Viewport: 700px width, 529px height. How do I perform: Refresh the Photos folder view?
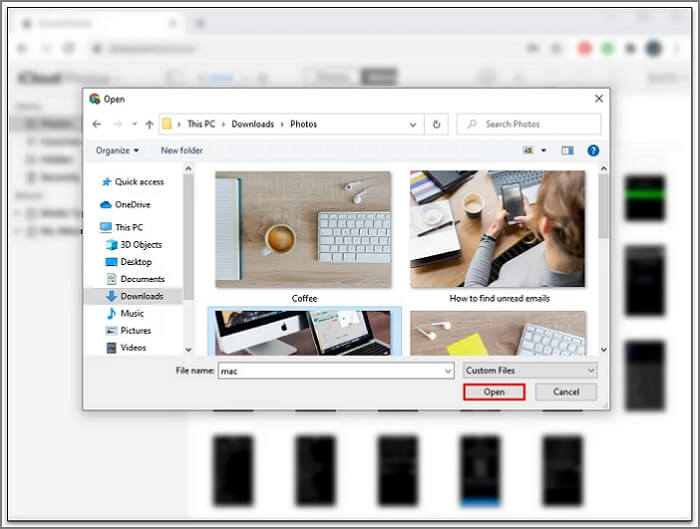[437, 124]
